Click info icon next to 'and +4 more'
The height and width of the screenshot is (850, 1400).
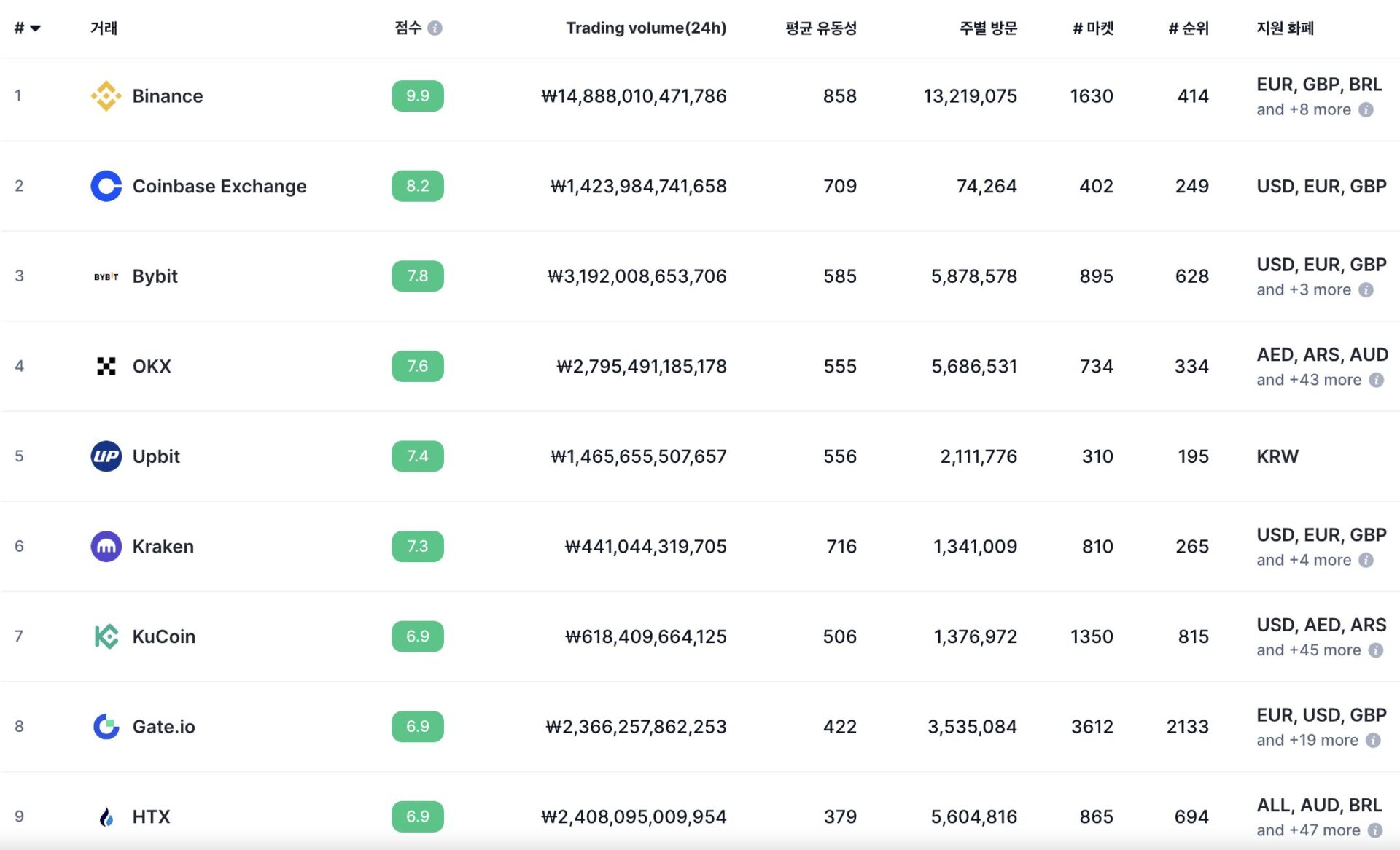[1366, 560]
